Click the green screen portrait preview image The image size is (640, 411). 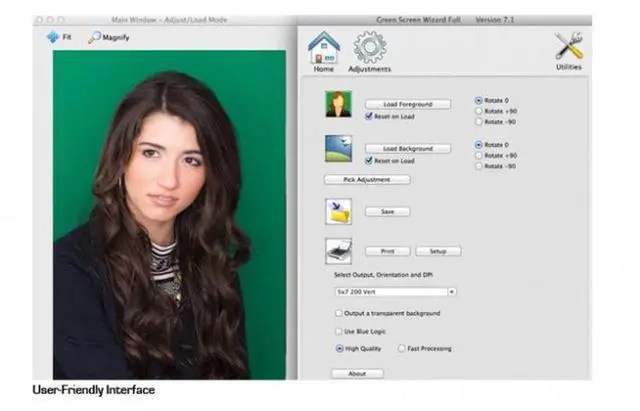169,215
